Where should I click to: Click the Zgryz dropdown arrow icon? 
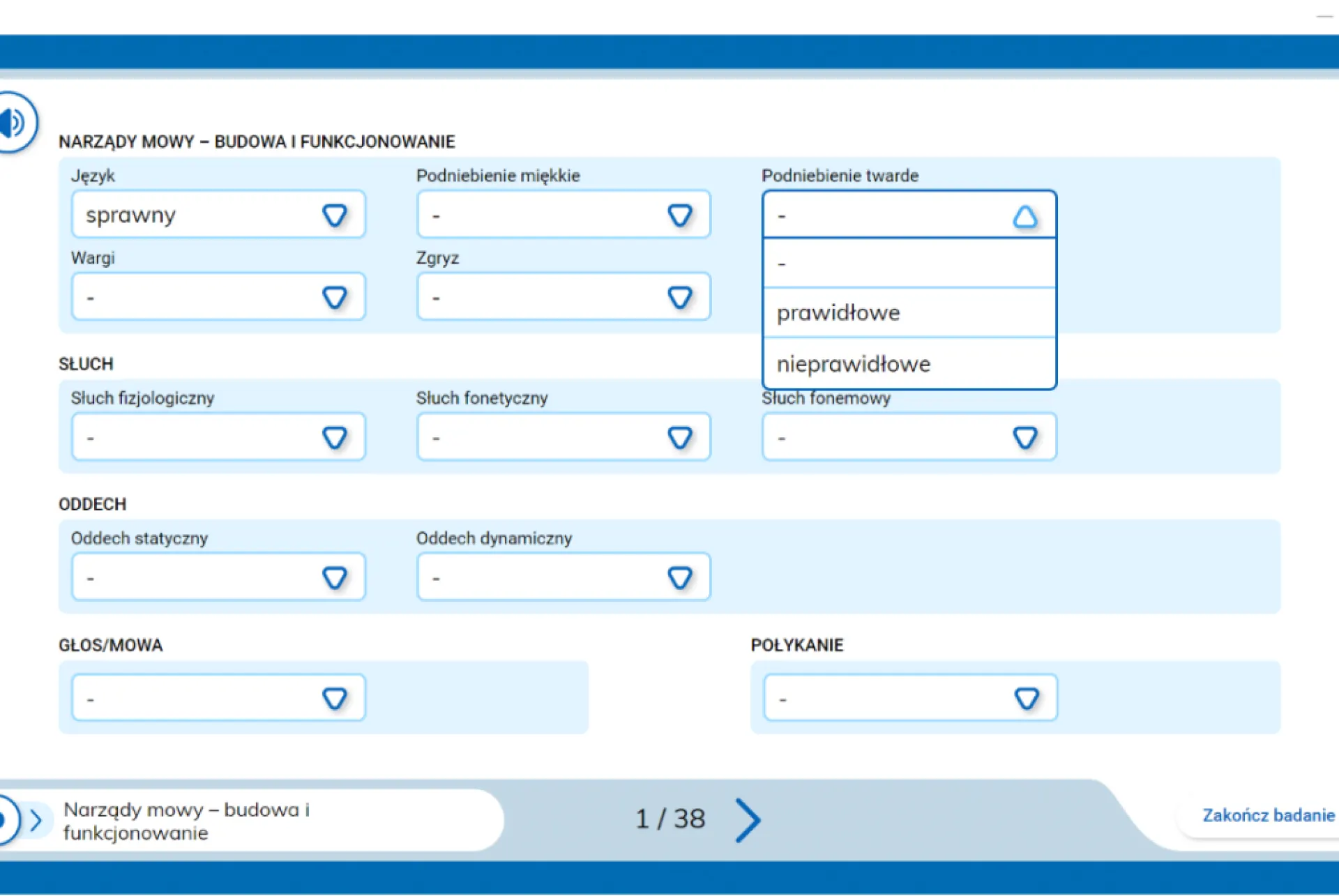pos(680,298)
